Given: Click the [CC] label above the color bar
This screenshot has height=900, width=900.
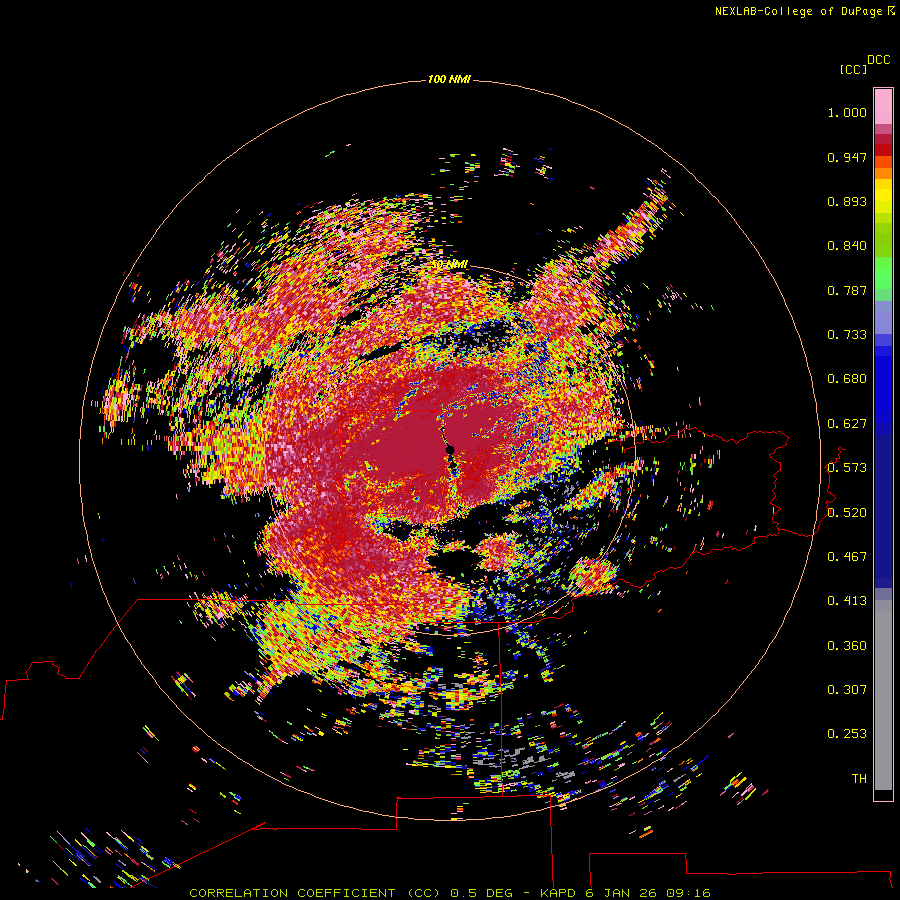Looking at the screenshot, I should pyautogui.click(x=853, y=69).
